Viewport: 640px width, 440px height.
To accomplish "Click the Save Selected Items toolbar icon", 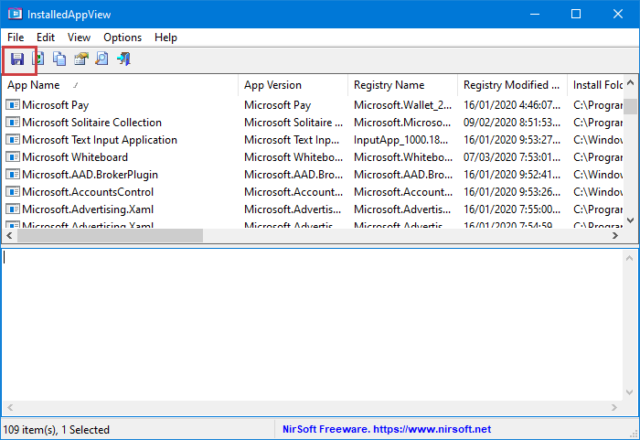I will tap(17, 60).
